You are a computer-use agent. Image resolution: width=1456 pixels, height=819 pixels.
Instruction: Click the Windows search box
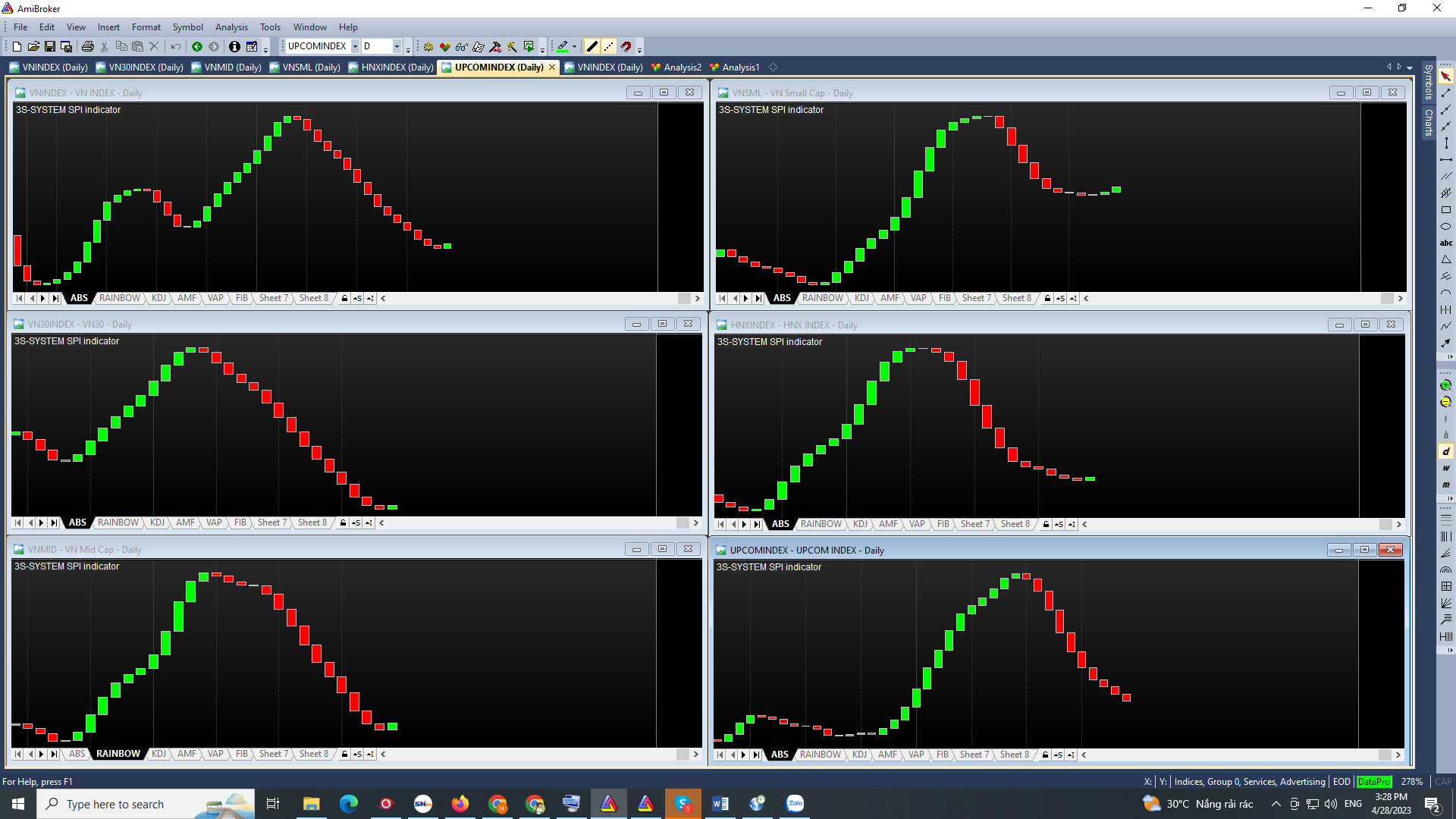[x=115, y=805]
